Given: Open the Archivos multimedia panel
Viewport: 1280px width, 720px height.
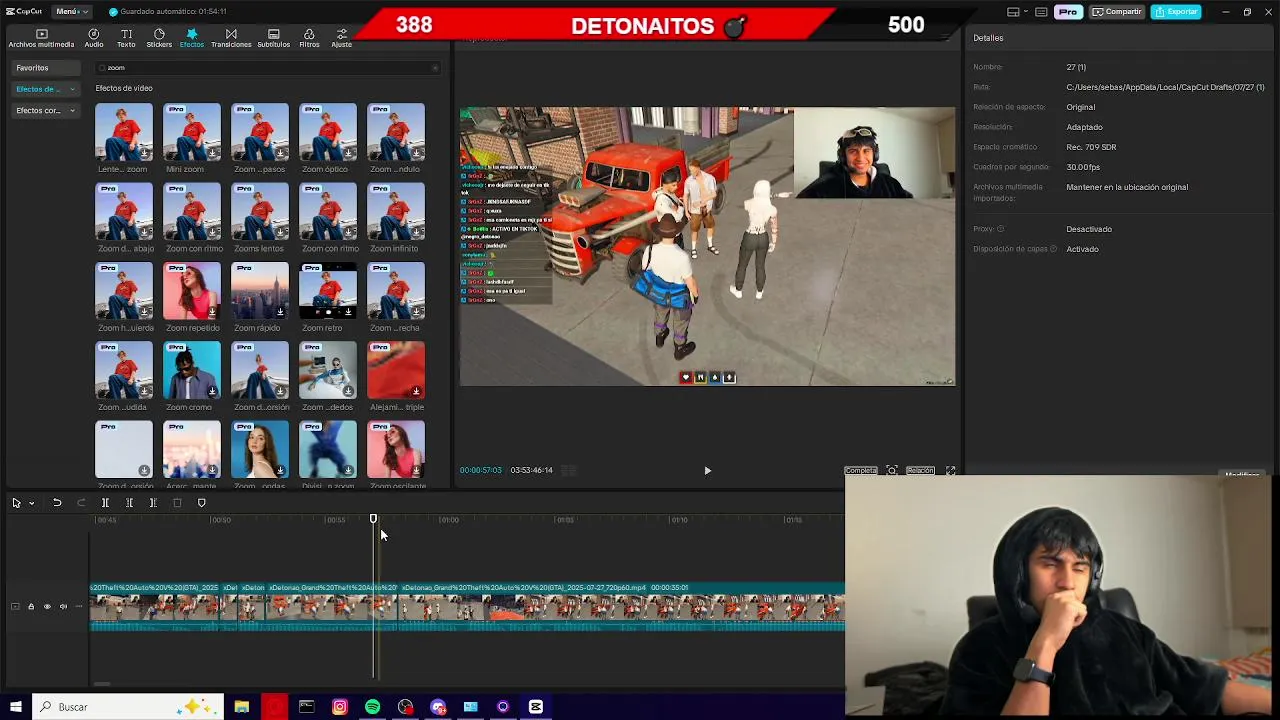Looking at the screenshot, I should (41, 39).
